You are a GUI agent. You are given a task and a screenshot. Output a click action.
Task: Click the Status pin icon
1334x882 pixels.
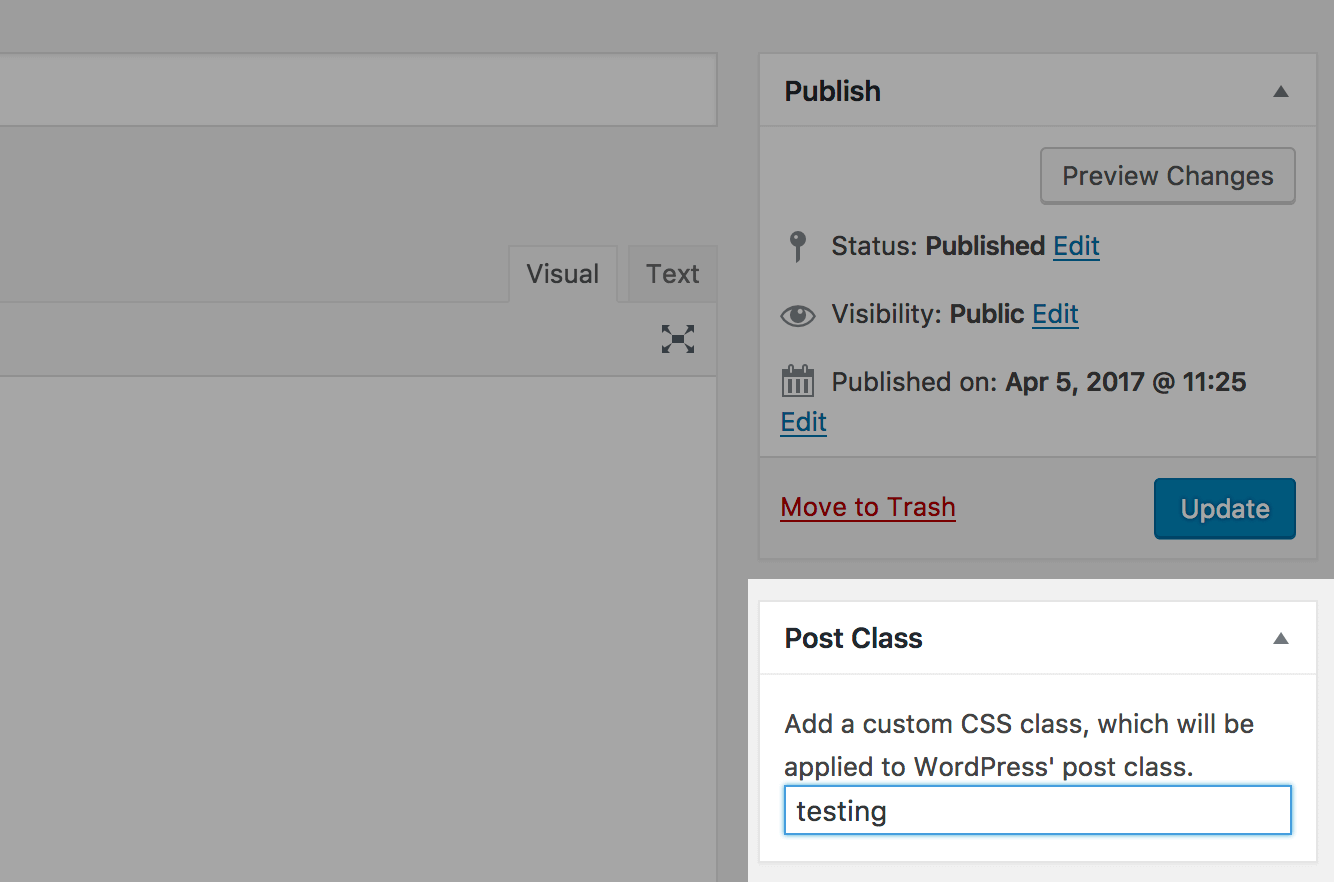(797, 246)
